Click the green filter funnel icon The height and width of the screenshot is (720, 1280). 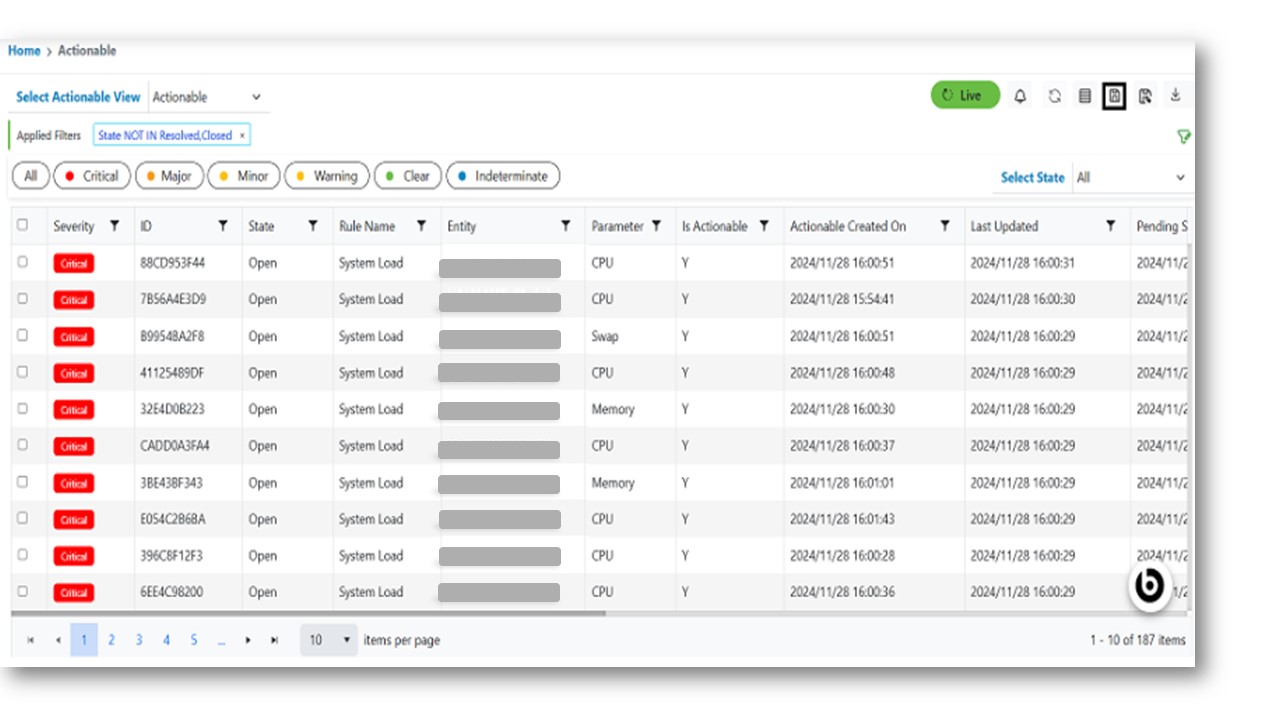pos(1184,136)
